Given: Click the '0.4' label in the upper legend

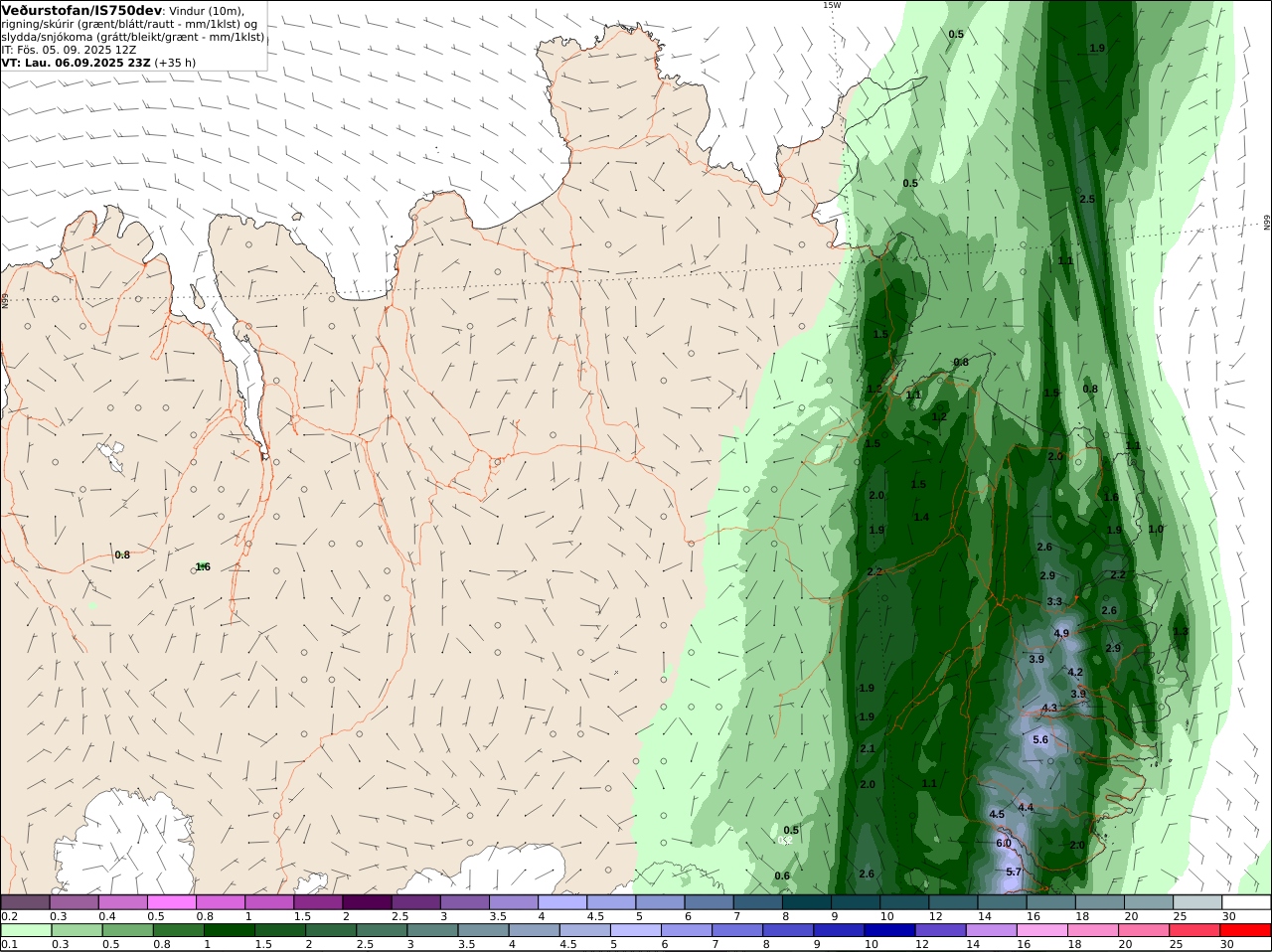Looking at the screenshot, I should coord(107,916).
